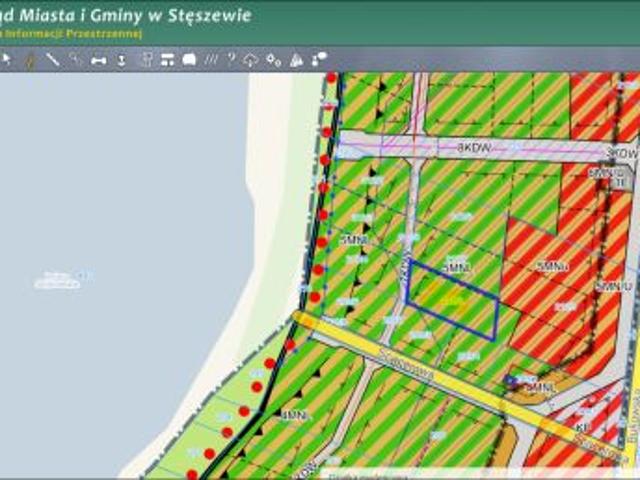Select the arrow pointer tool
Image resolution: width=640 pixels, height=480 pixels.
[x=6, y=60]
